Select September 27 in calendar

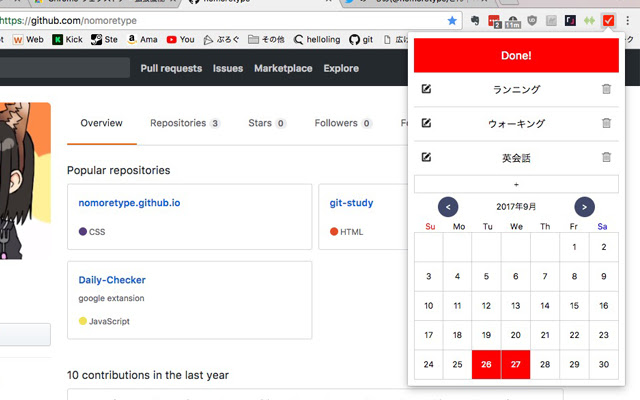(x=516, y=364)
